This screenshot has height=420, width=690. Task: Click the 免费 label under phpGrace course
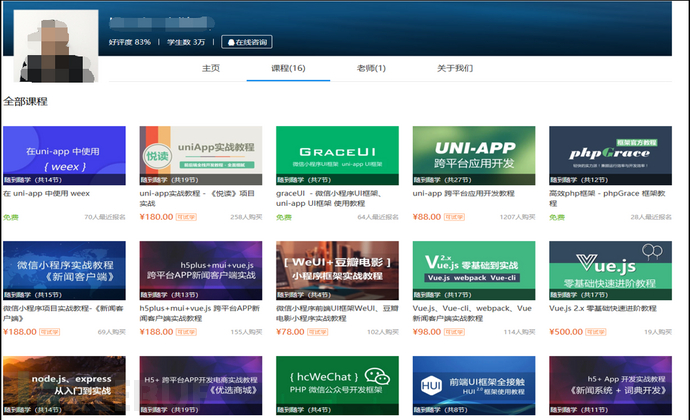point(557,217)
